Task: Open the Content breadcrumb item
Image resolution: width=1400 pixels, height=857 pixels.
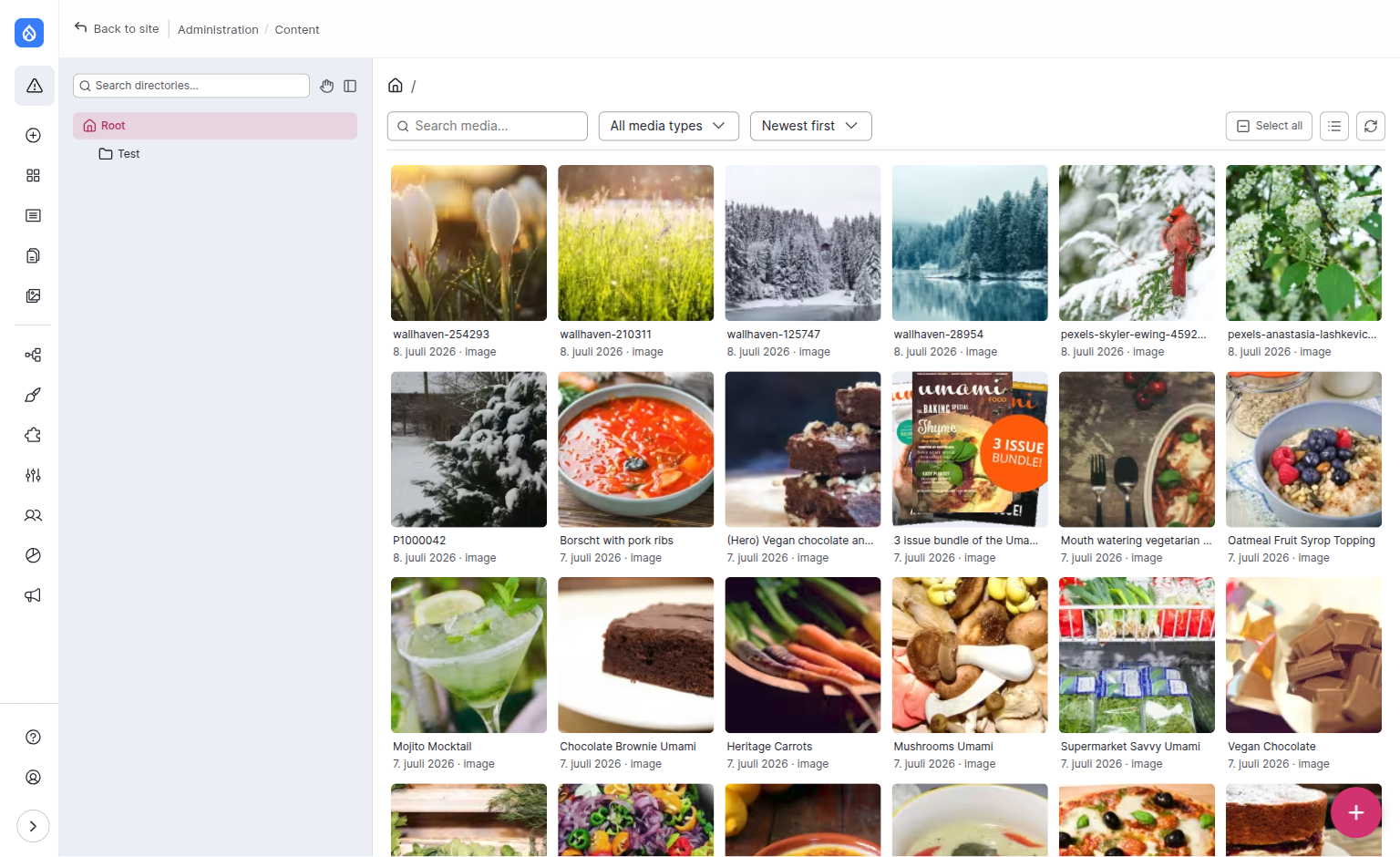Action: 297,29
